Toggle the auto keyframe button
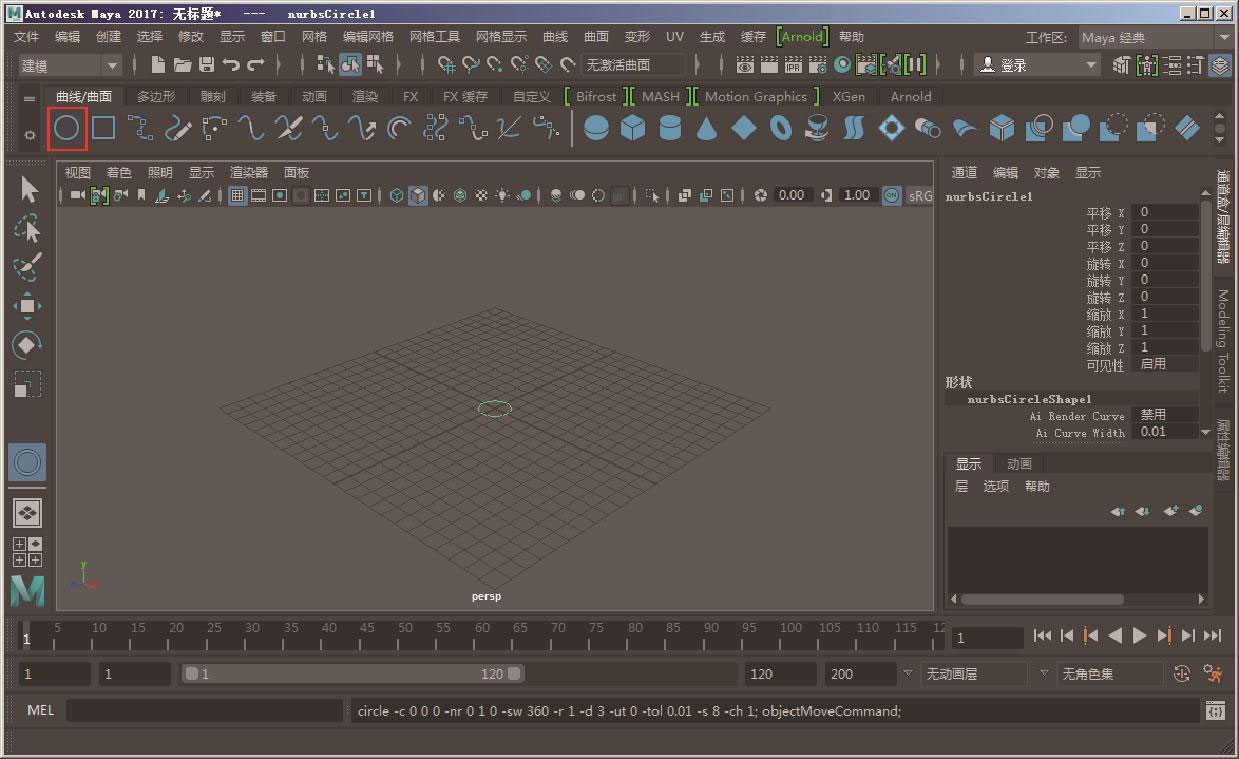Viewport: 1239px width, 759px height. point(1182,674)
